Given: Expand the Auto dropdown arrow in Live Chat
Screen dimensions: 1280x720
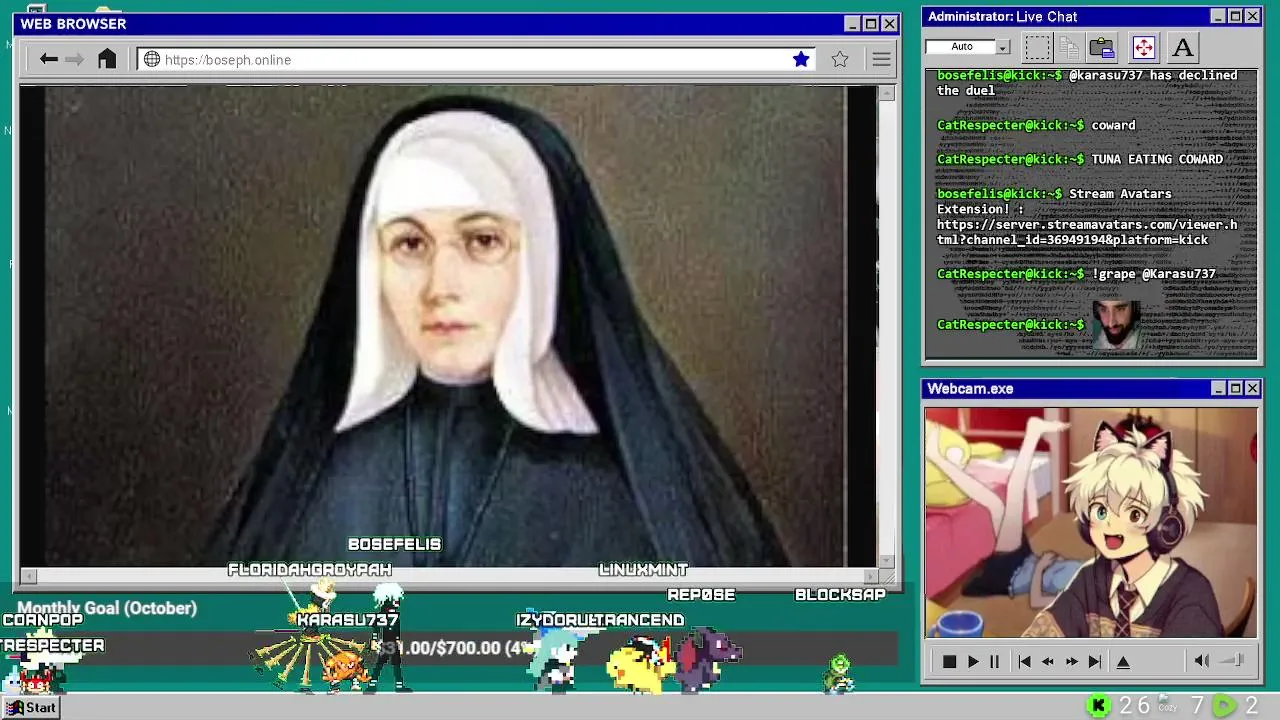Looking at the screenshot, I should [x=1003, y=47].
